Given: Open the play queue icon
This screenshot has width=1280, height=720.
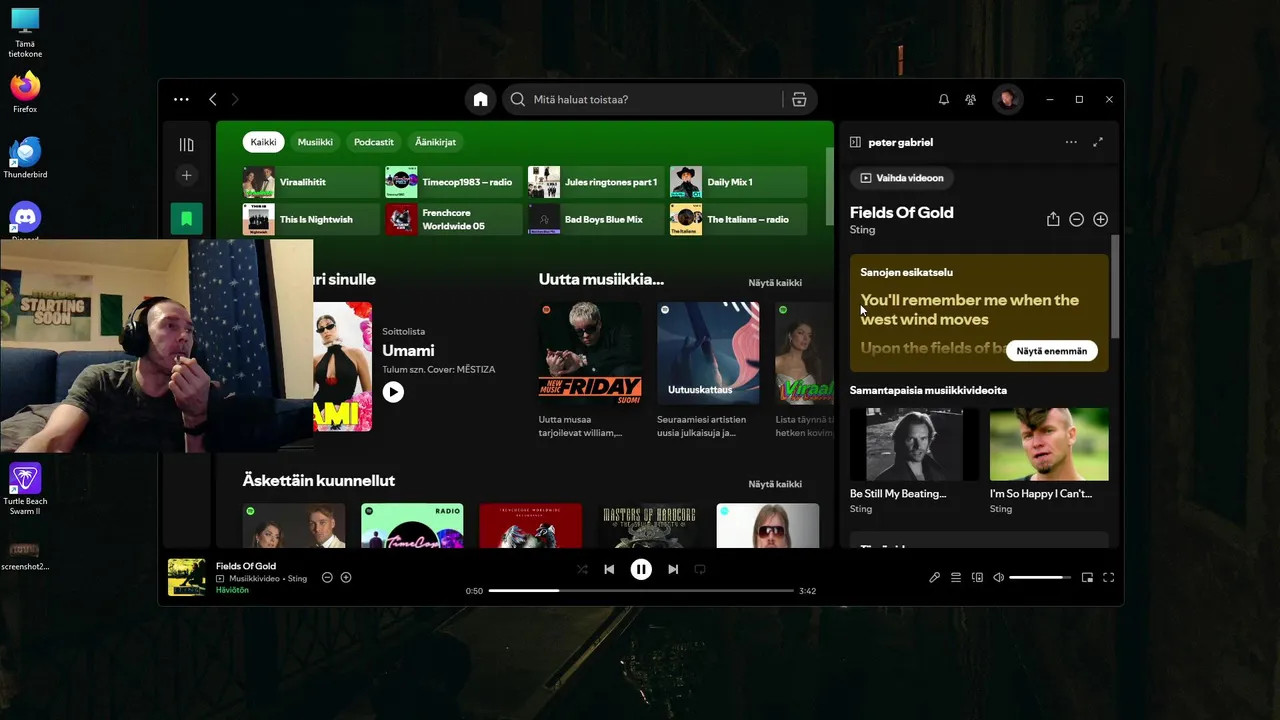Looking at the screenshot, I should (x=956, y=577).
